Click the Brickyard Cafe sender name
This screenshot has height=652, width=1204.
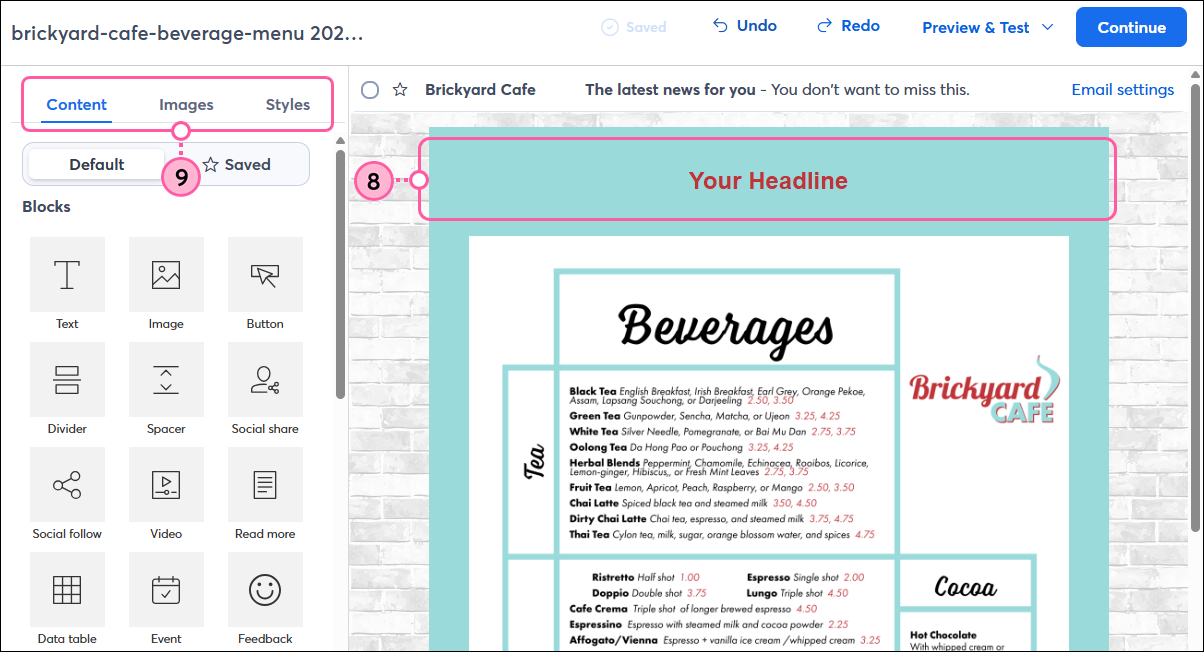(x=480, y=90)
